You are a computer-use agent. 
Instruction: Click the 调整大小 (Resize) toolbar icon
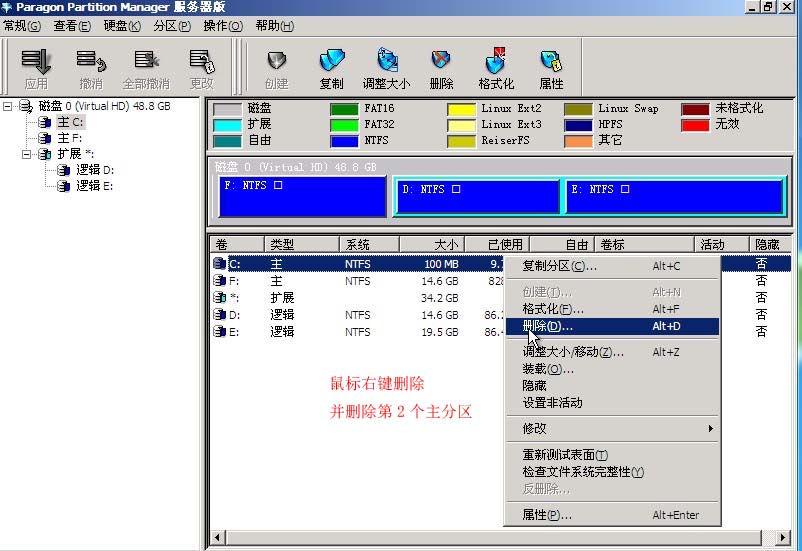386,69
